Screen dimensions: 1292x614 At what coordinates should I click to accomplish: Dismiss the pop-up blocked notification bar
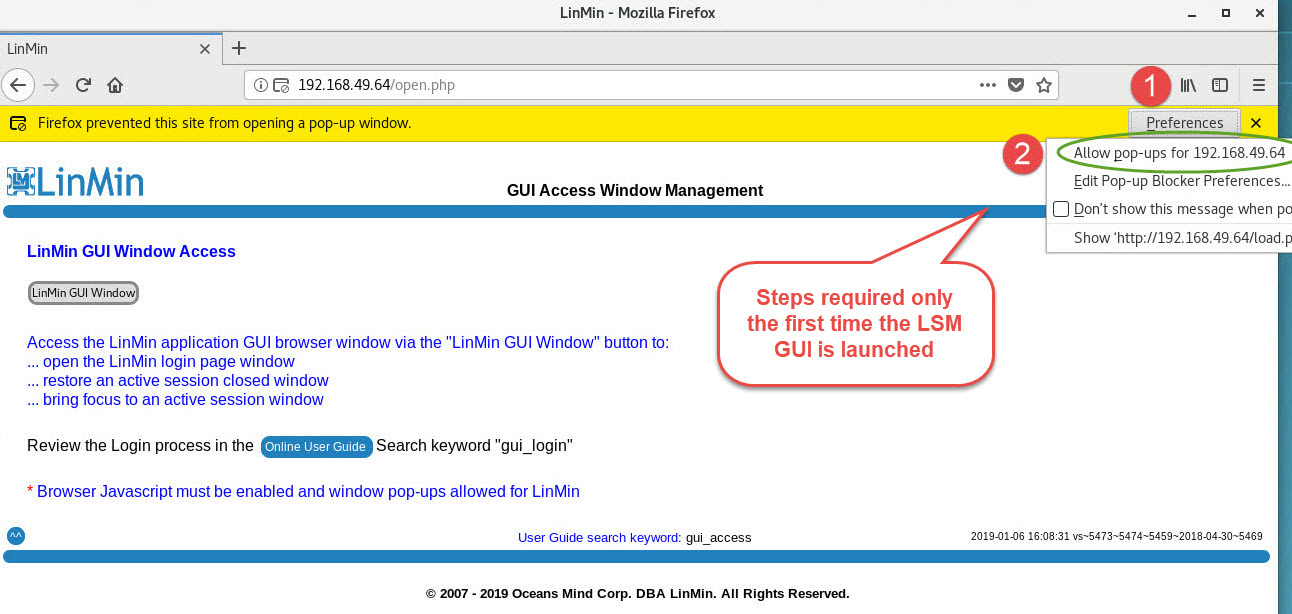pos(1256,123)
